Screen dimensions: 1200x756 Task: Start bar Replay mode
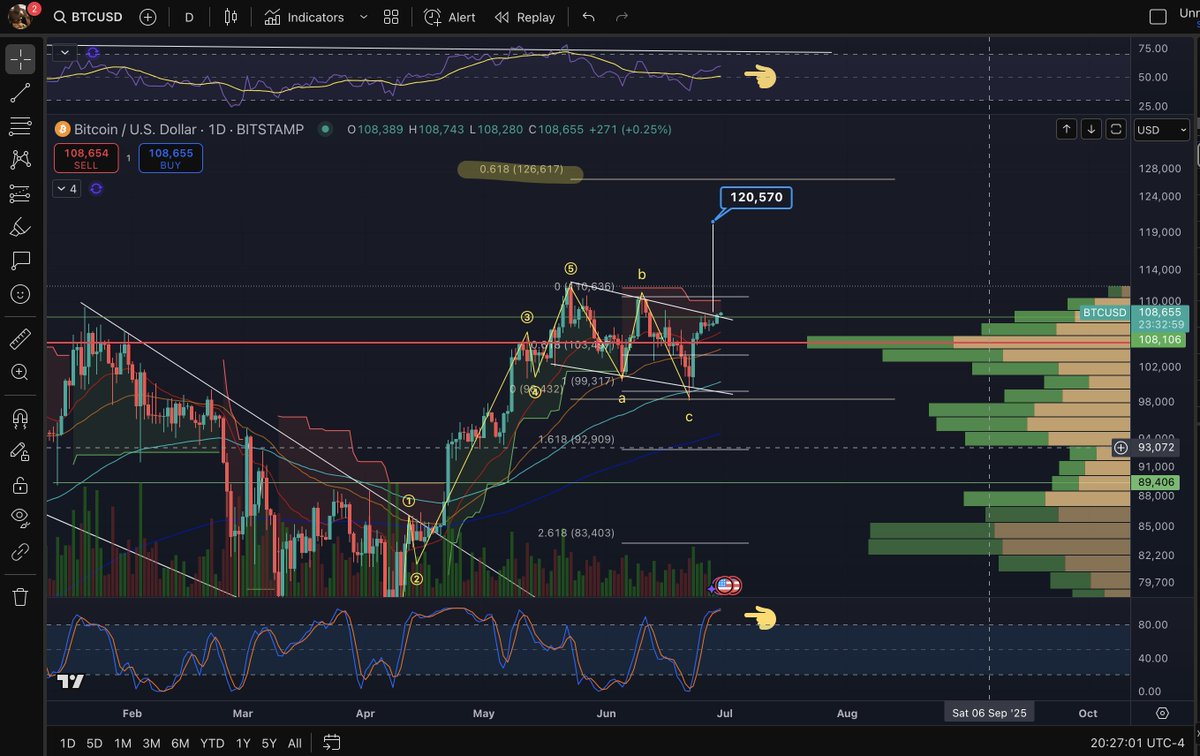[525, 17]
